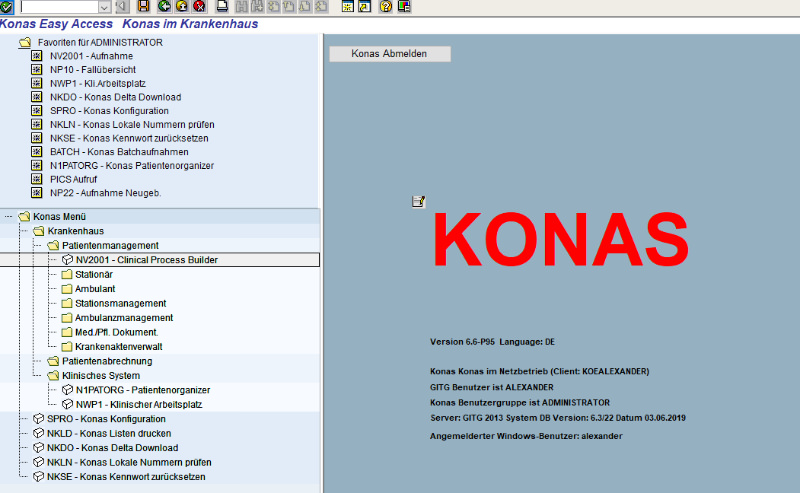Click the yellow Exit up-arrow icon
The height and width of the screenshot is (493, 800).
coord(182,6)
